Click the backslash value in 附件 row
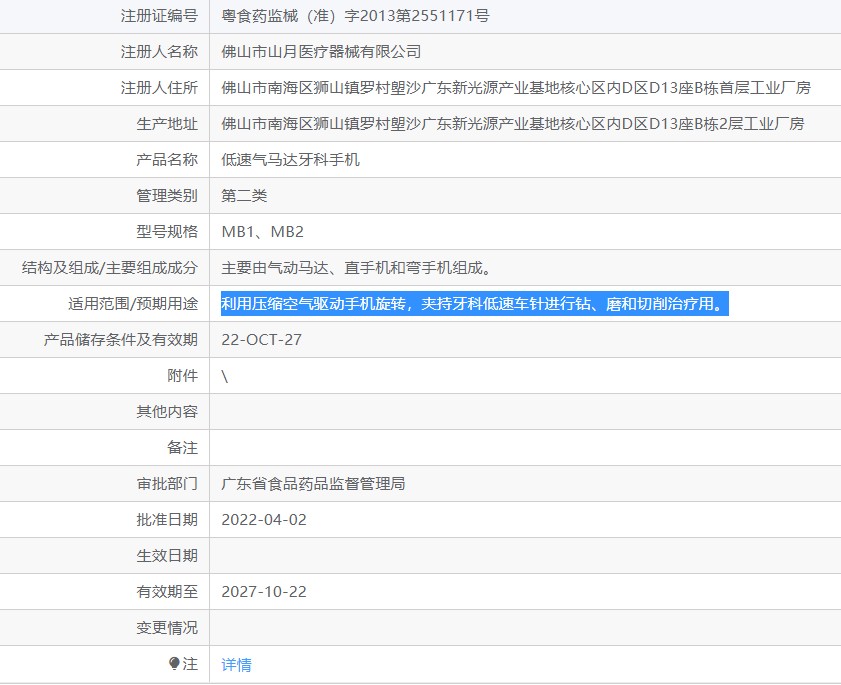Screen dimensions: 841x685 pyautogui.click(x=225, y=376)
